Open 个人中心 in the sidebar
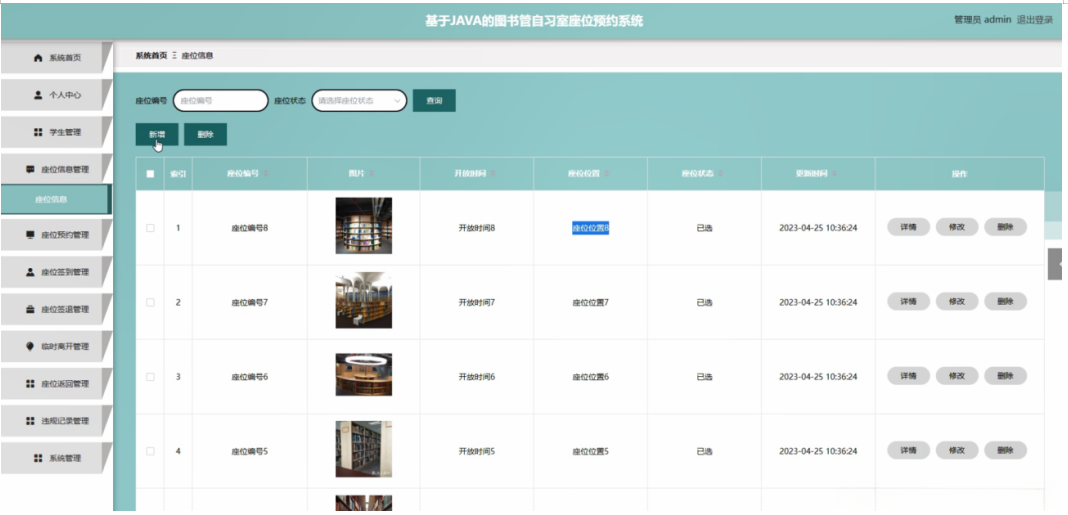Image resolution: width=1068 pixels, height=515 pixels. click(56, 95)
